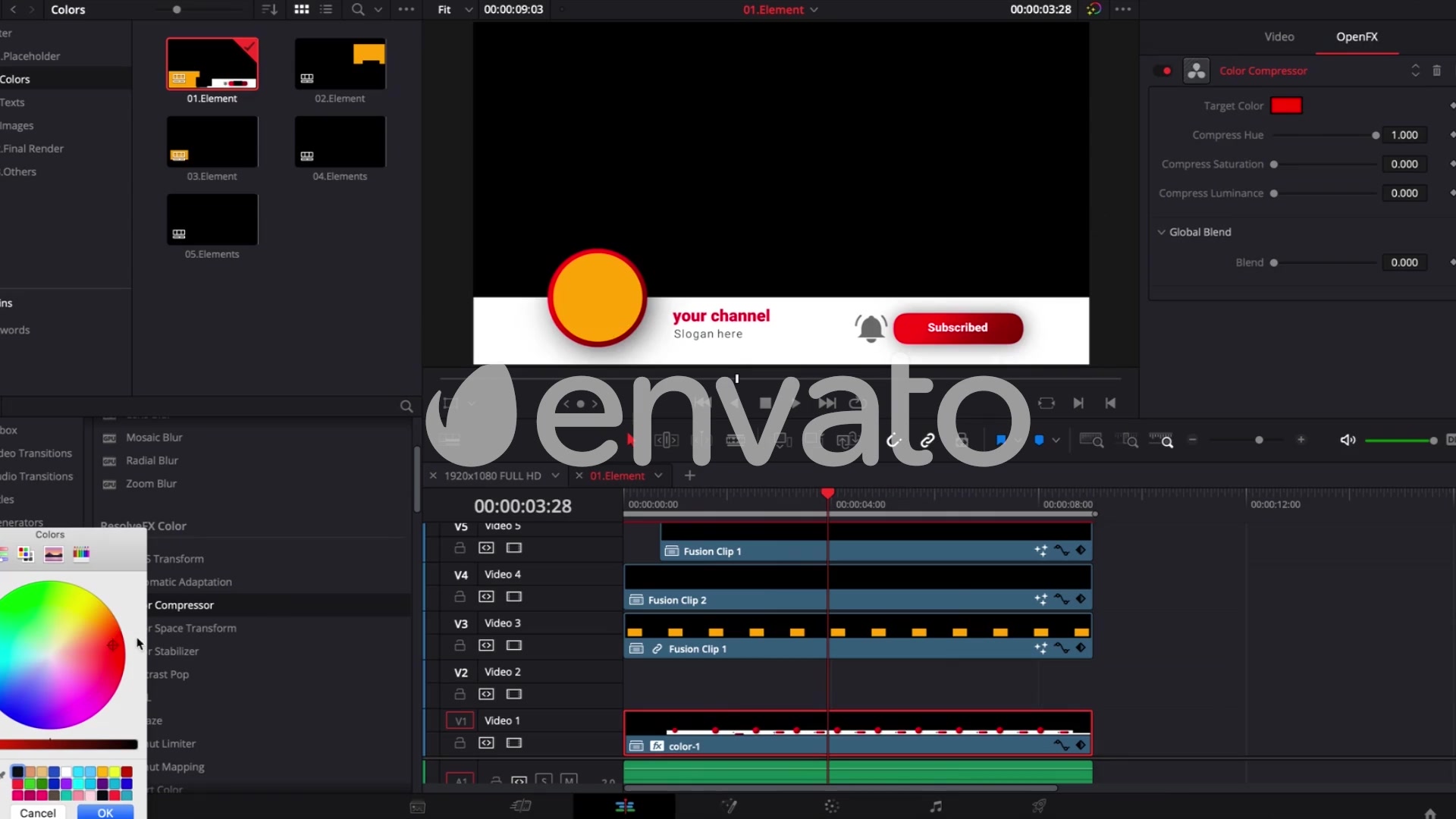Toggle auto track selector on Video 4

[486, 597]
